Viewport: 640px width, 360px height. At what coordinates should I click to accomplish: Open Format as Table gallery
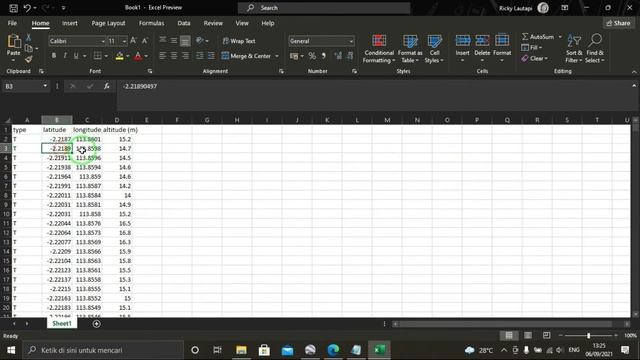[410, 49]
